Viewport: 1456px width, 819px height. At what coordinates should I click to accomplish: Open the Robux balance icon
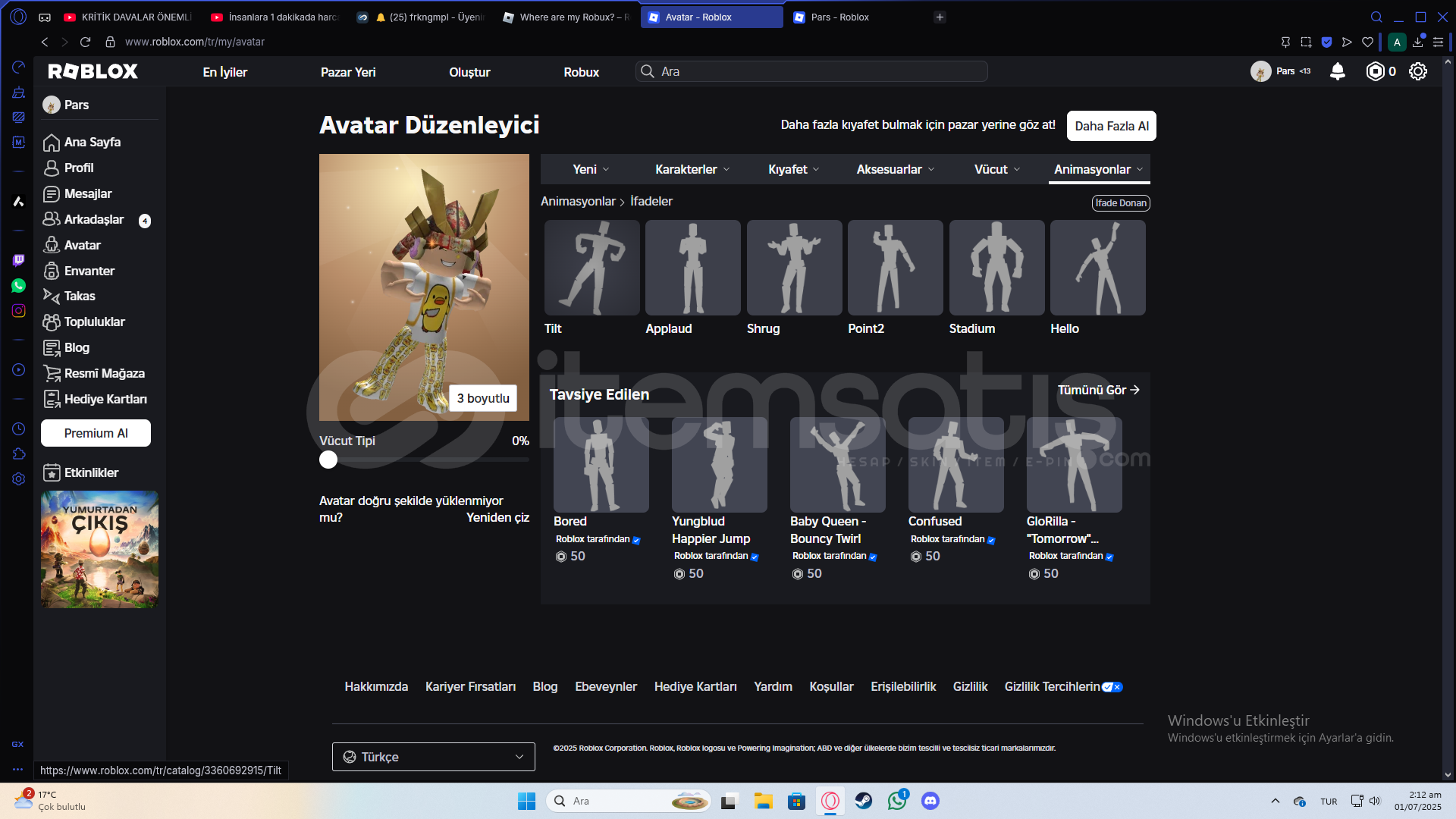[x=1375, y=71]
